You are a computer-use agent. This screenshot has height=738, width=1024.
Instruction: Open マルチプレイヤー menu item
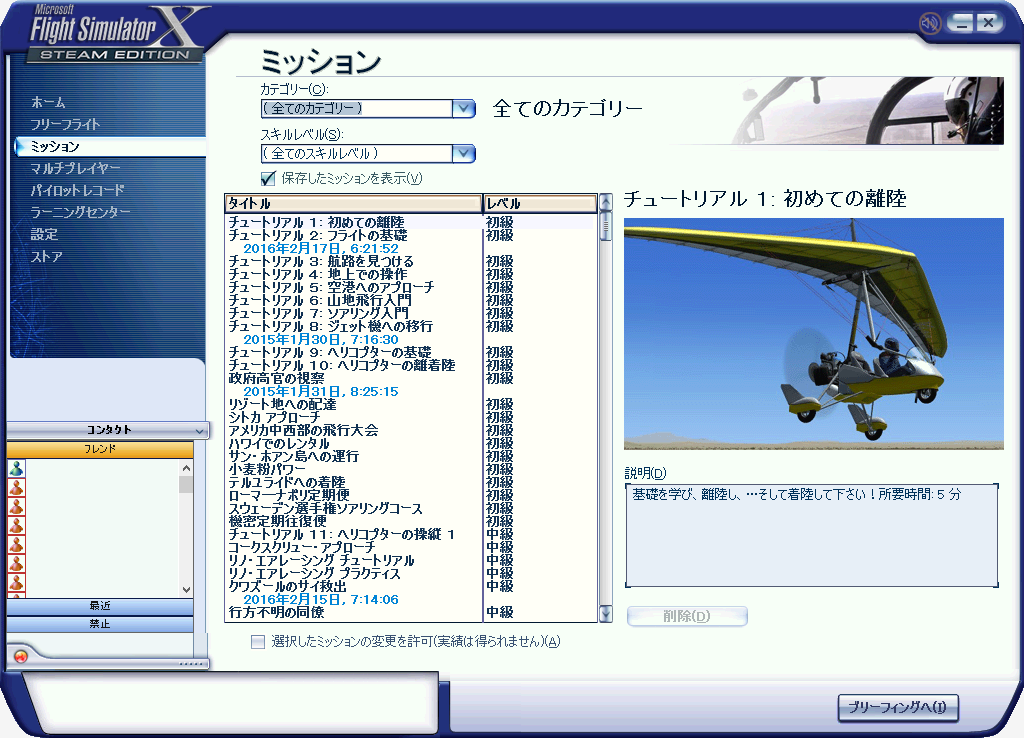pyautogui.click(x=75, y=168)
